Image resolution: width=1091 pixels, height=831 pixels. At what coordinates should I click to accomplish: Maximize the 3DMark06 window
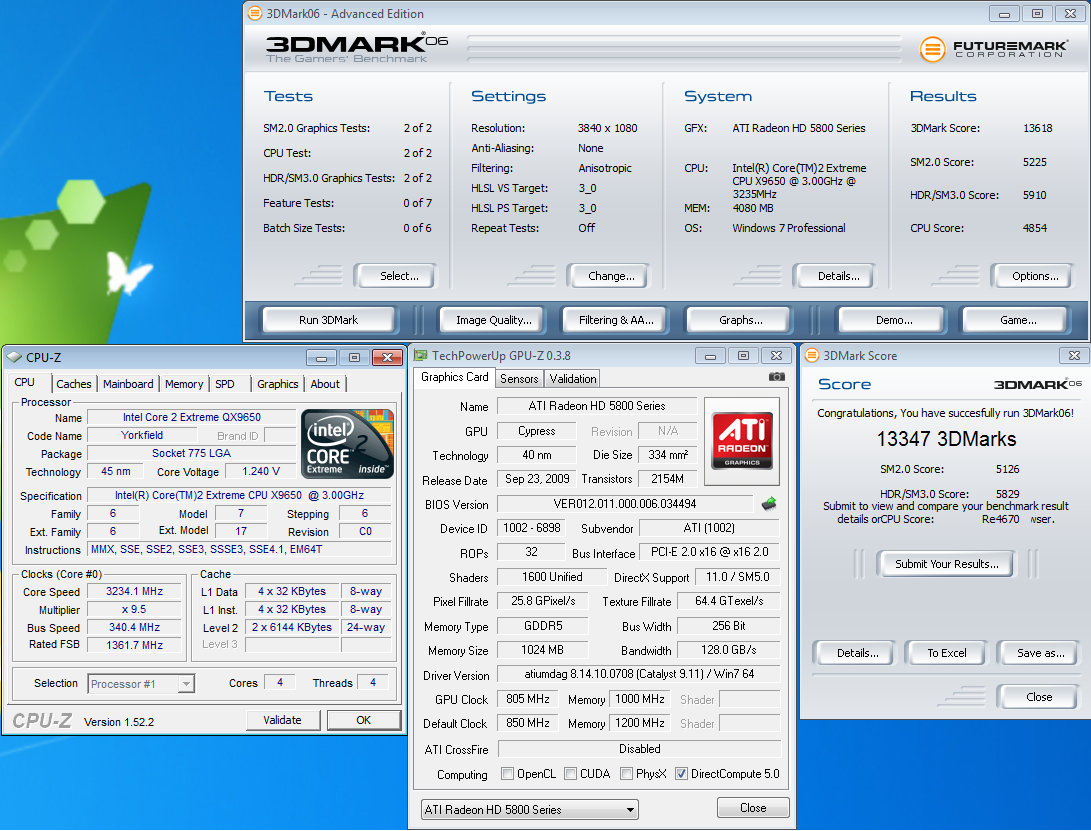pos(1037,13)
